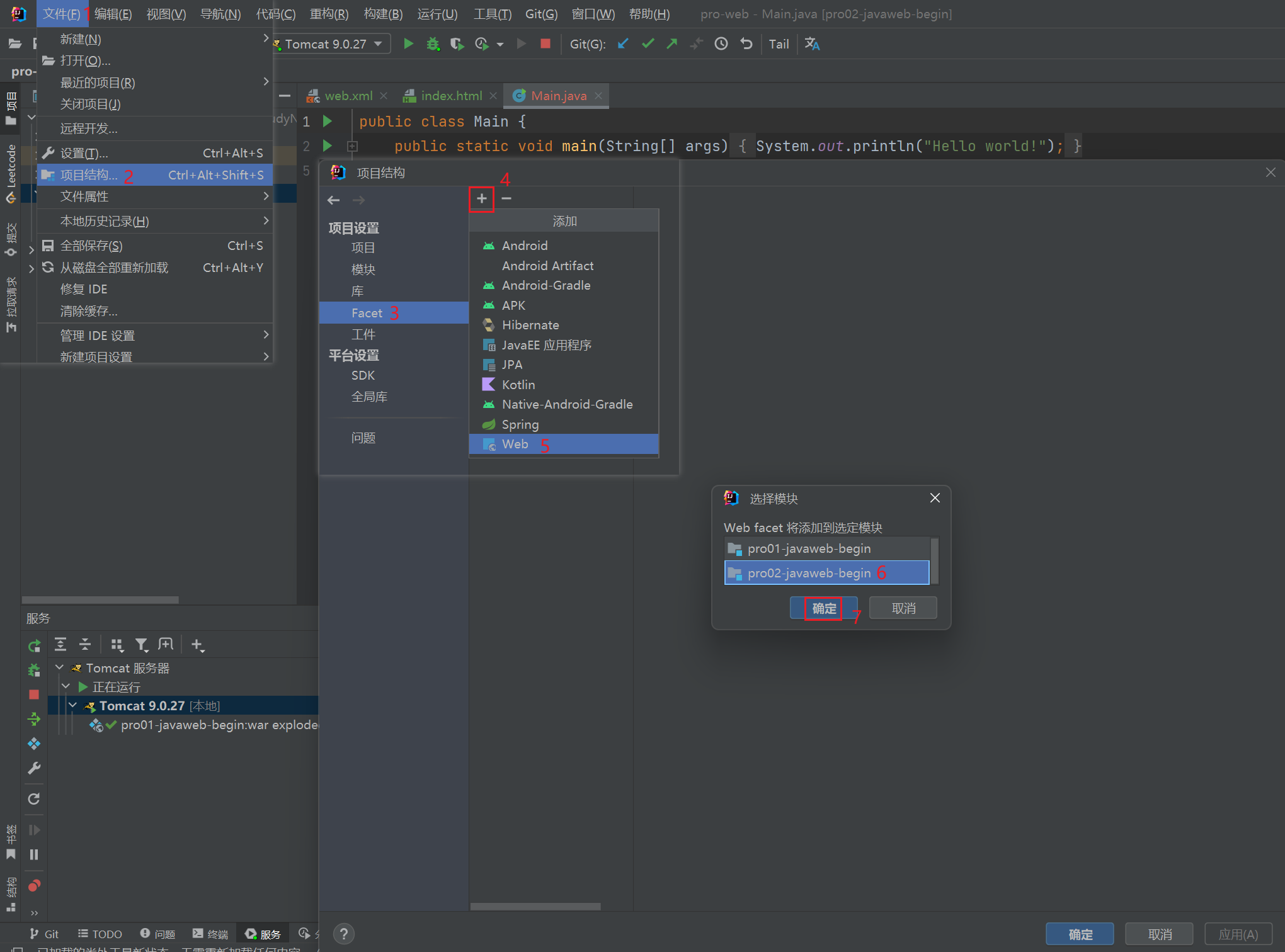Open the Git(G) menu in menu bar
Screen dimensions: 1285x952
click(x=541, y=14)
